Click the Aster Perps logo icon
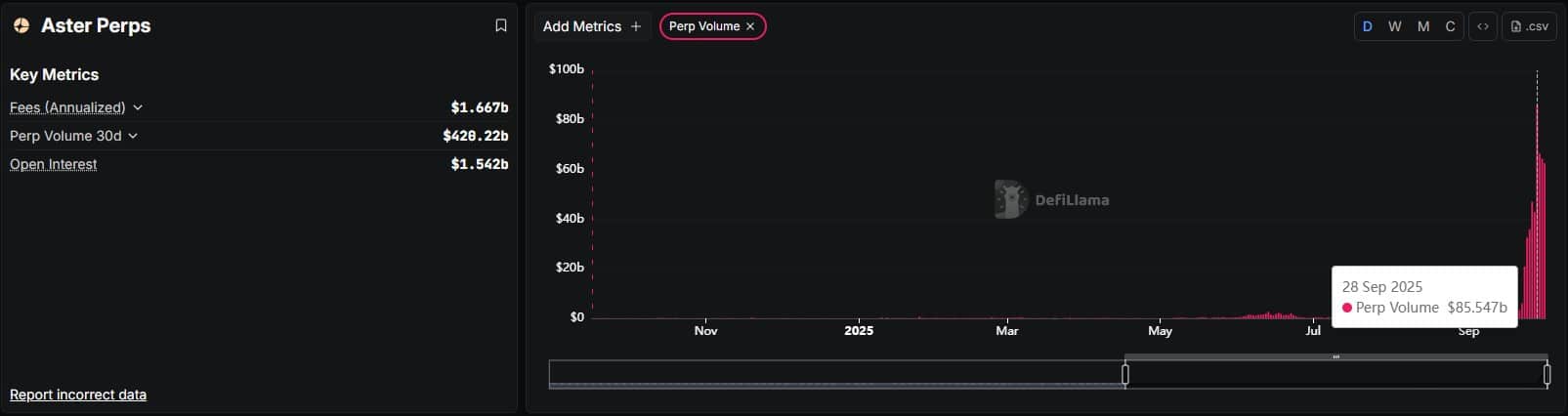 point(21,26)
